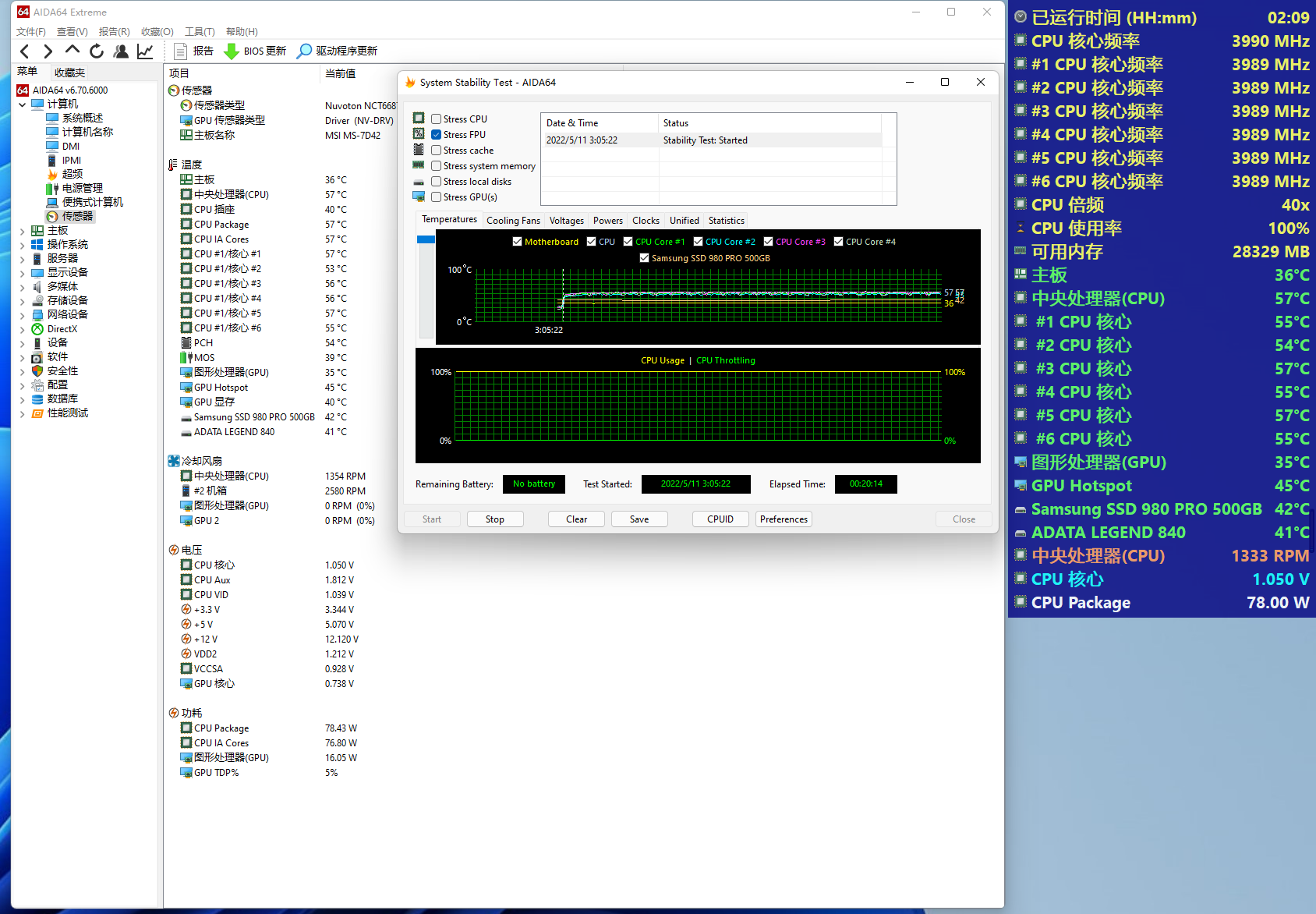This screenshot has height=914, width=1316.
Task: Click the Preferences button
Action: pos(784,519)
